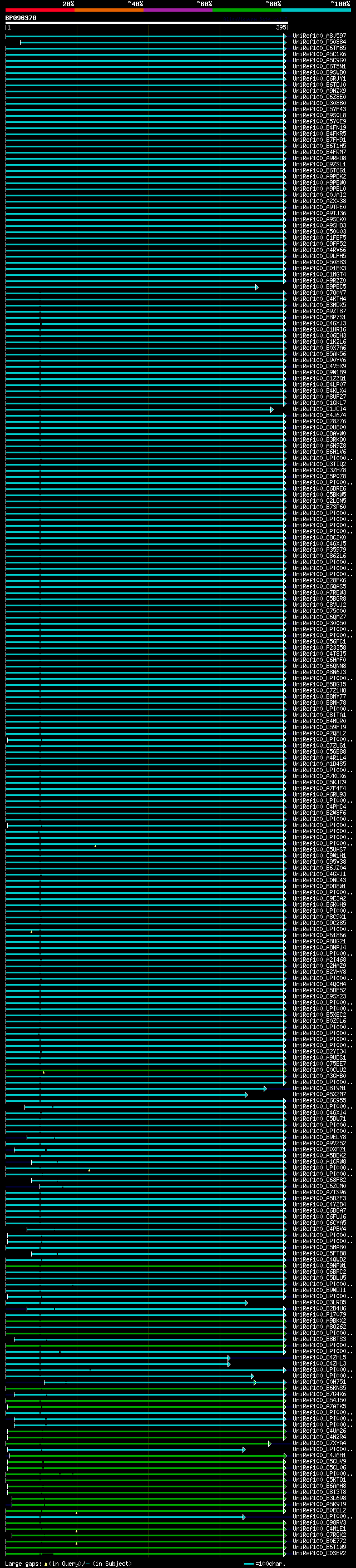Select the UniRef100_B9PBC5 label
The width and height of the screenshot is (356, 1568).
(319, 286)
